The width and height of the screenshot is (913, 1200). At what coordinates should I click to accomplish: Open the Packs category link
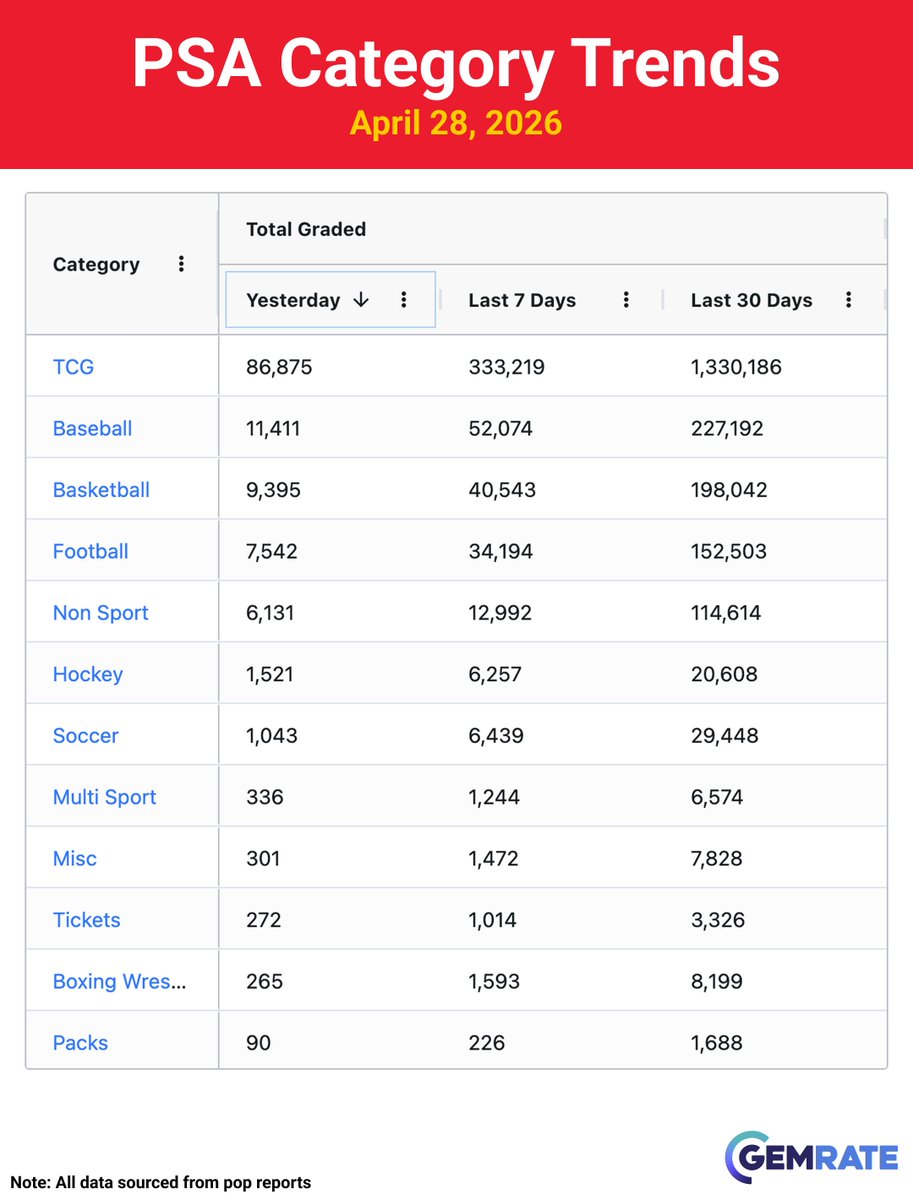[x=80, y=1043]
